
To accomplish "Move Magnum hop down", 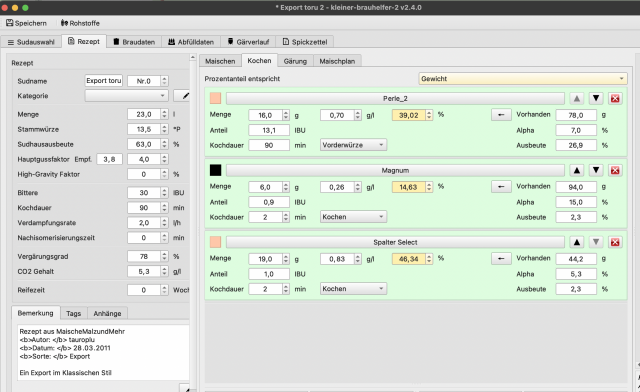I will coord(596,170).
